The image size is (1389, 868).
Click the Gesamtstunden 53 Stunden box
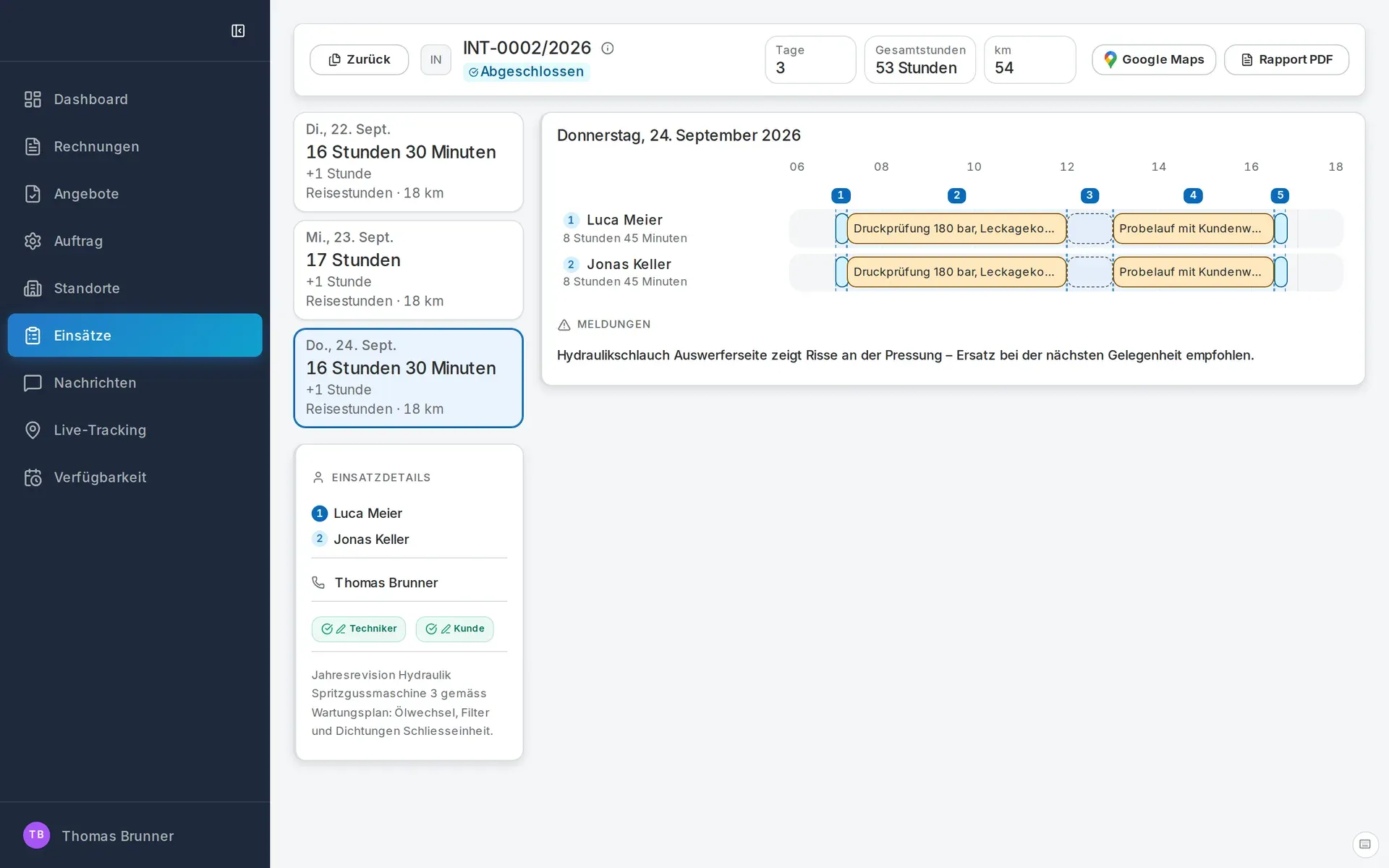point(920,59)
